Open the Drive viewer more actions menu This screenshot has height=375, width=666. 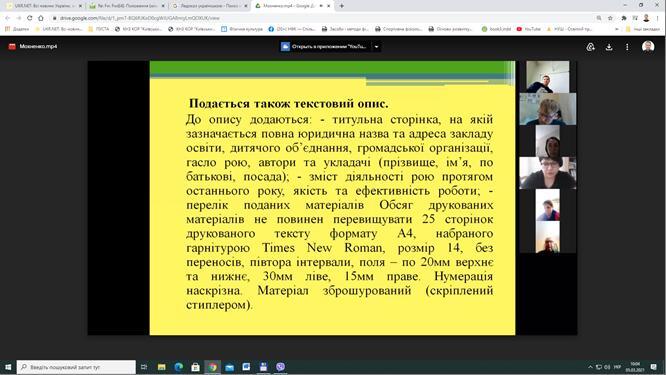click(x=627, y=47)
